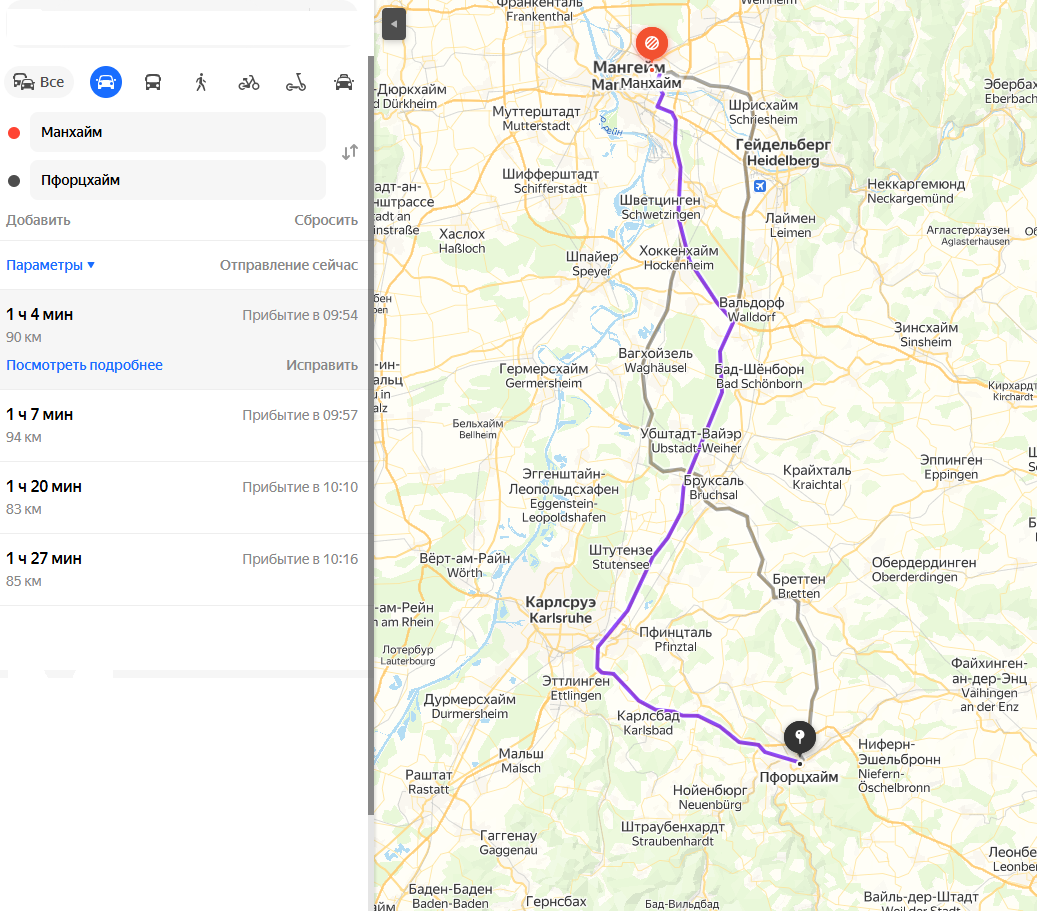The height and width of the screenshot is (911, 1037).
Task: Select the 1 ч 7 мин 94 км route
Action: (183, 425)
